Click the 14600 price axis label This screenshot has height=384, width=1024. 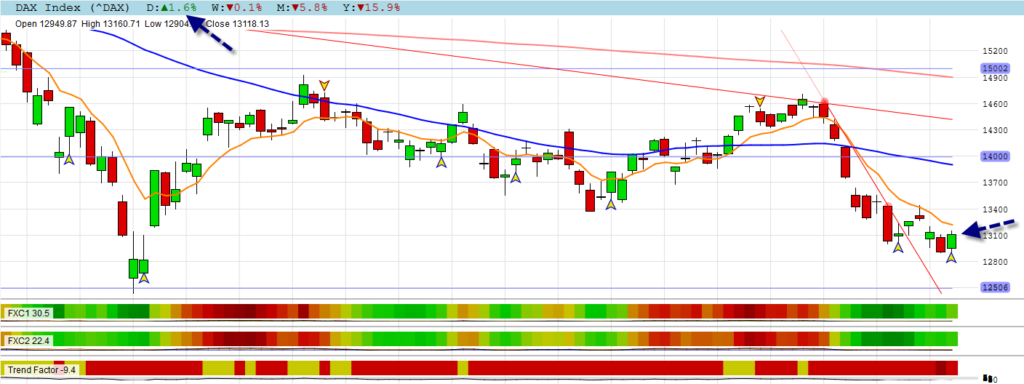pyautogui.click(x=992, y=104)
